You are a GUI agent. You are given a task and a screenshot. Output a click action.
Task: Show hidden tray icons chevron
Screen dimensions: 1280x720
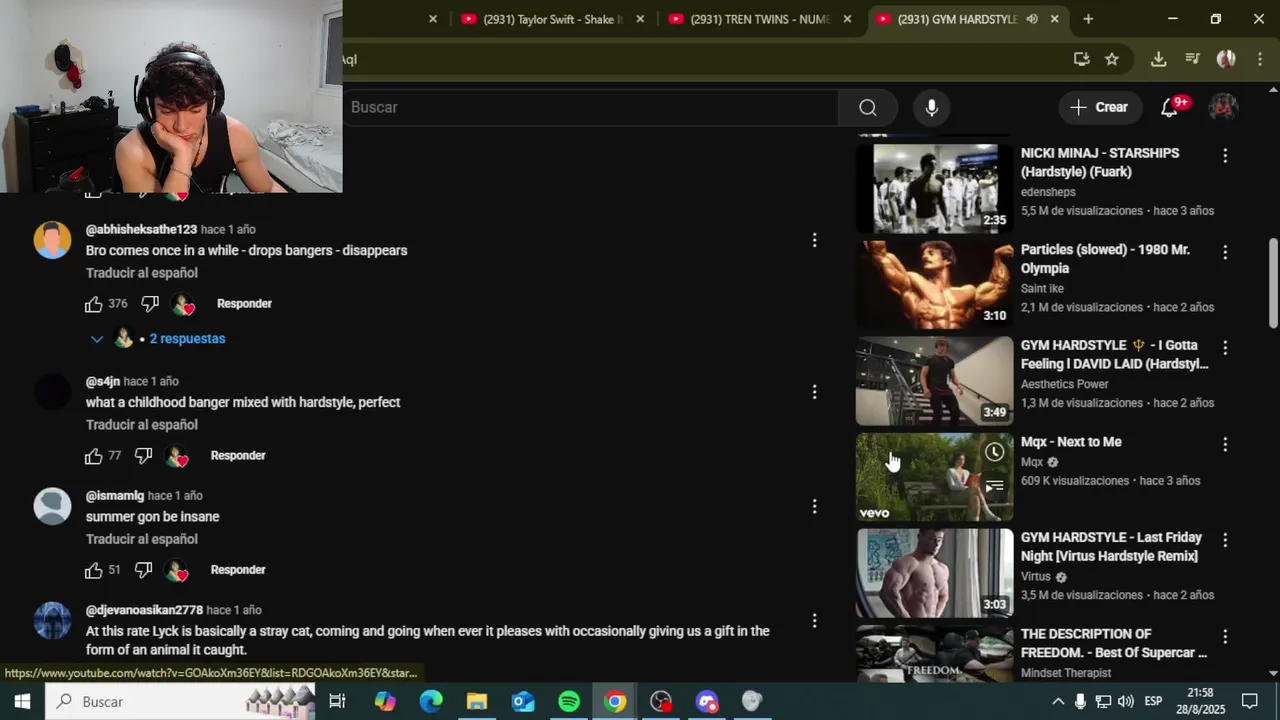(x=1058, y=701)
